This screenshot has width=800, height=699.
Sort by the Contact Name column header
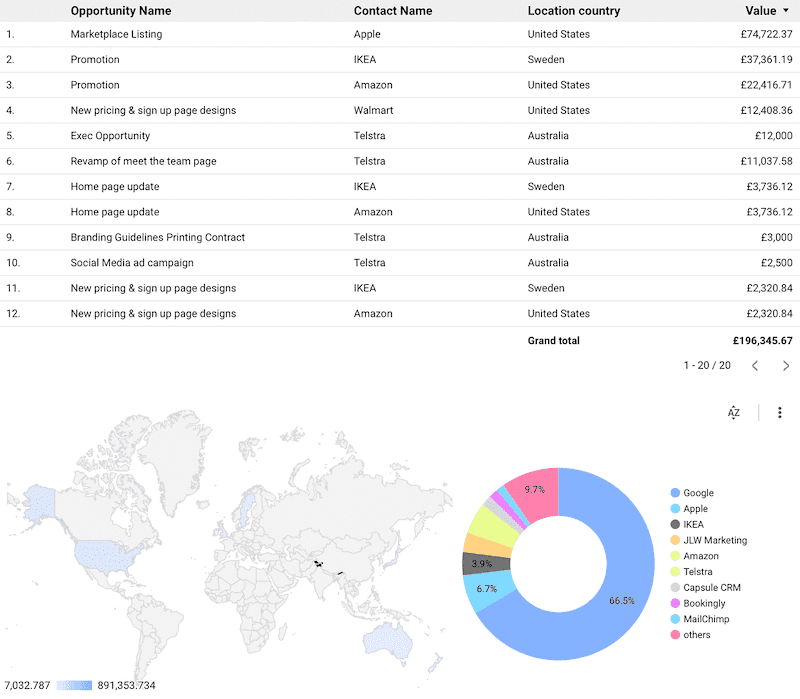pos(393,11)
